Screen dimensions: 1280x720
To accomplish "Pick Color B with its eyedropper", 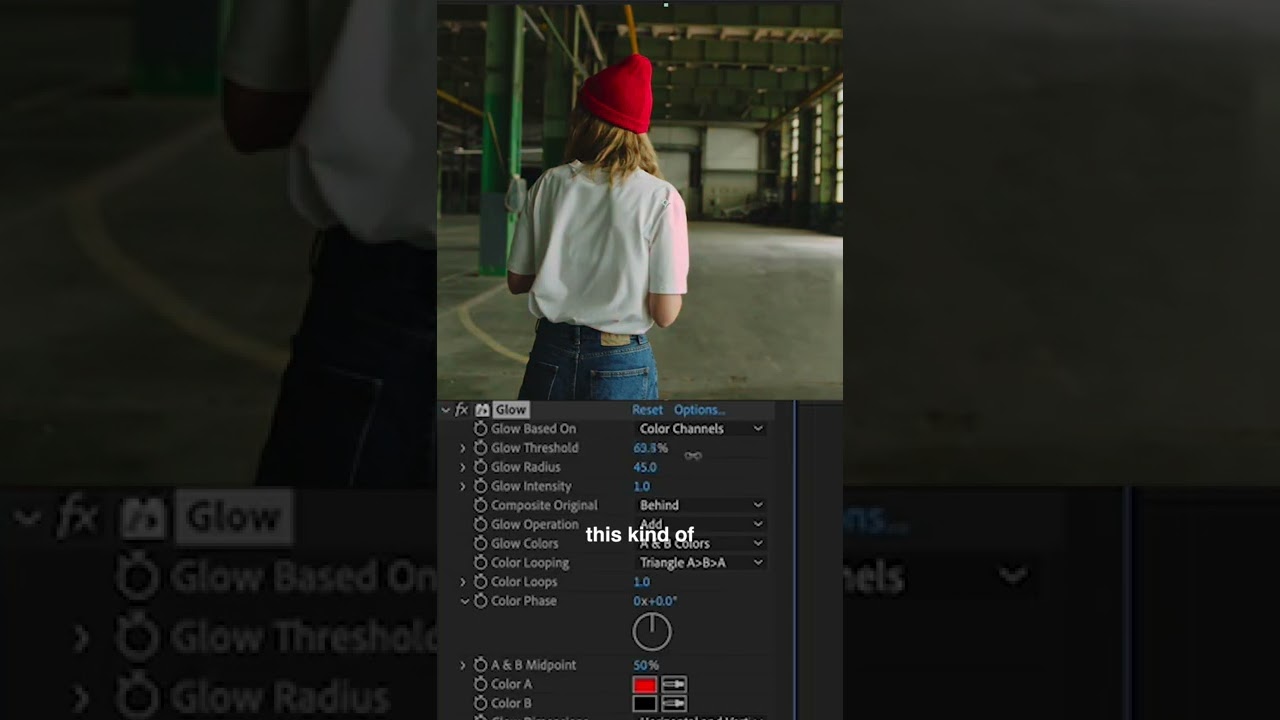I will tap(674, 704).
